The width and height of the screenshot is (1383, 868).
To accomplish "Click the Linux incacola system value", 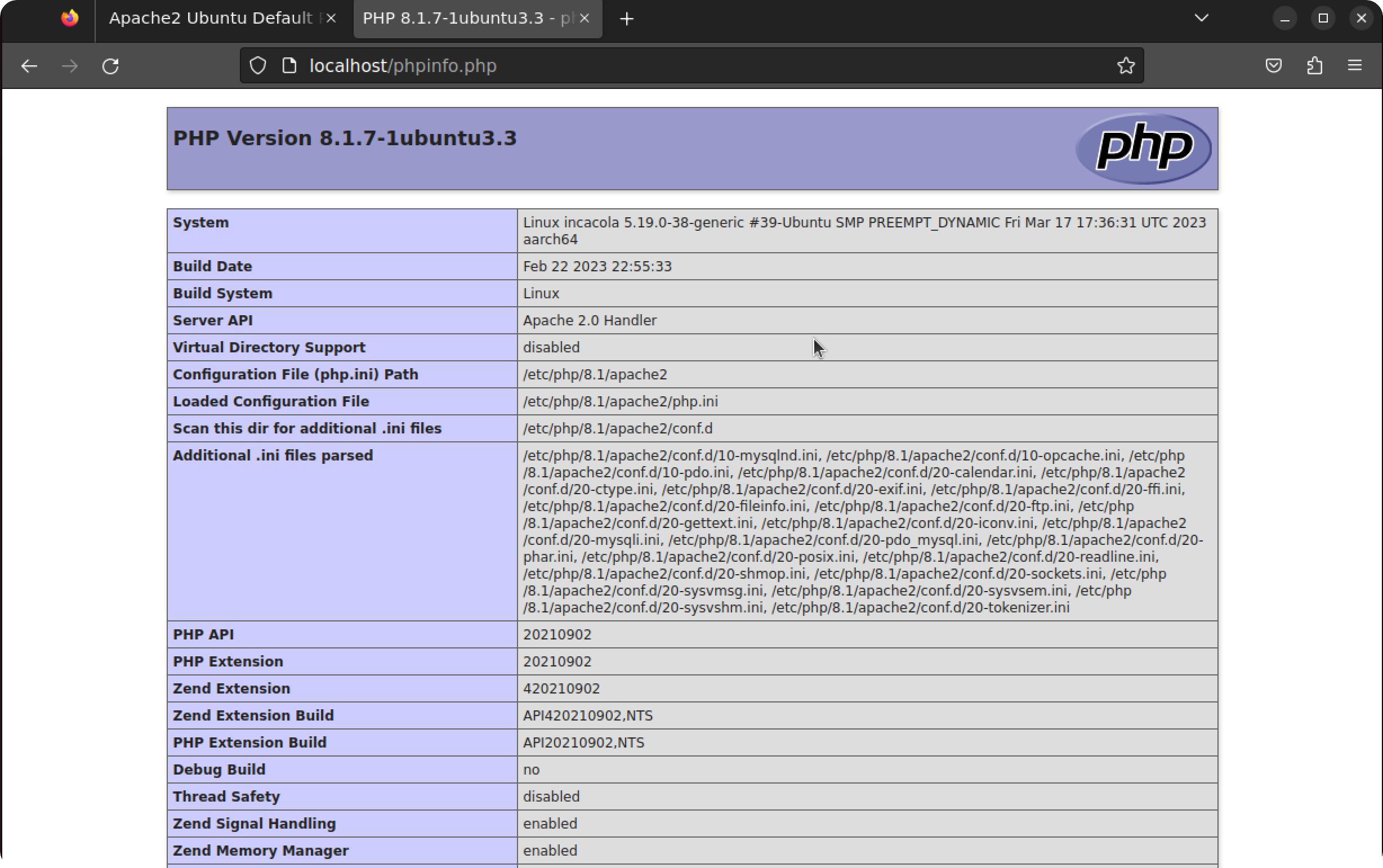I will coord(864,231).
